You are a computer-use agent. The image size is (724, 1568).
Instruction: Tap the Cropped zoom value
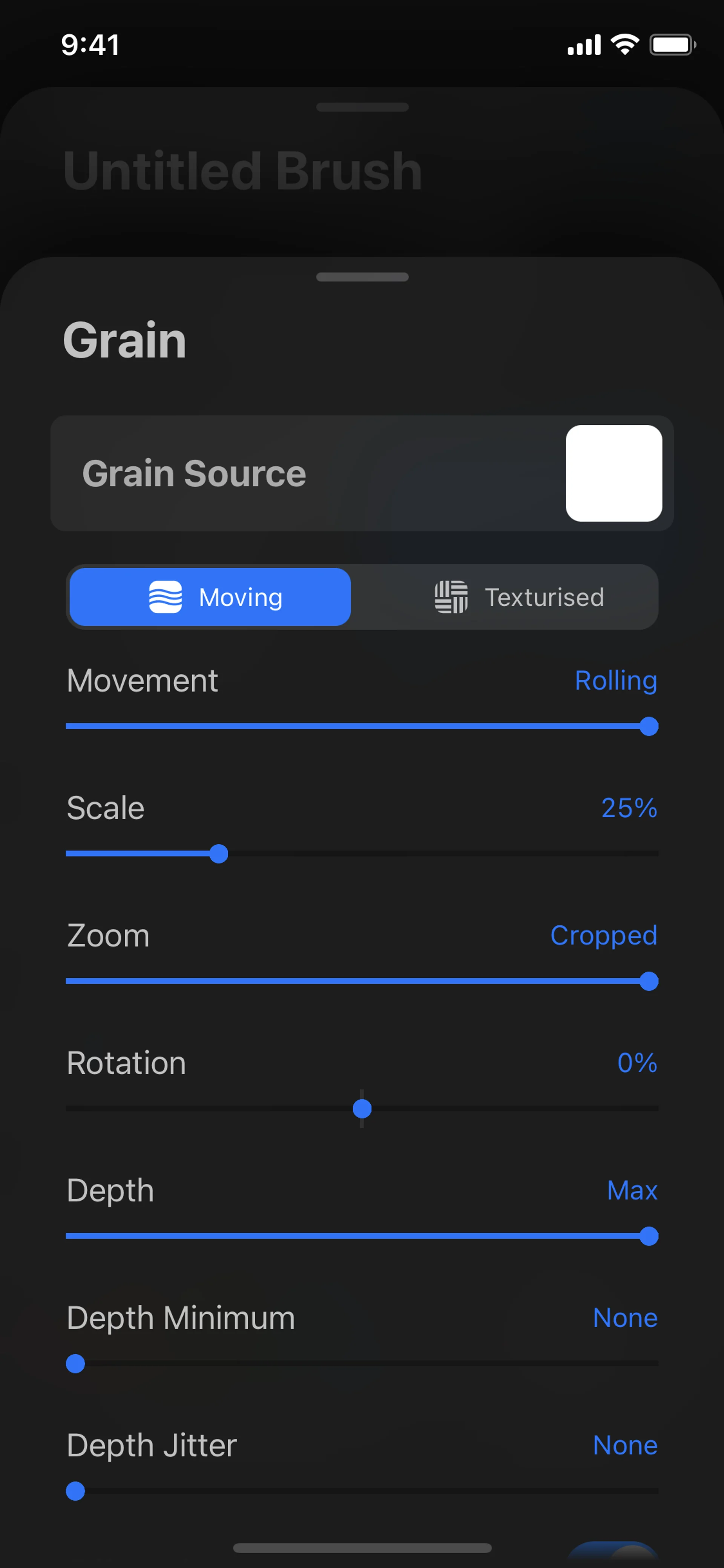(604, 935)
